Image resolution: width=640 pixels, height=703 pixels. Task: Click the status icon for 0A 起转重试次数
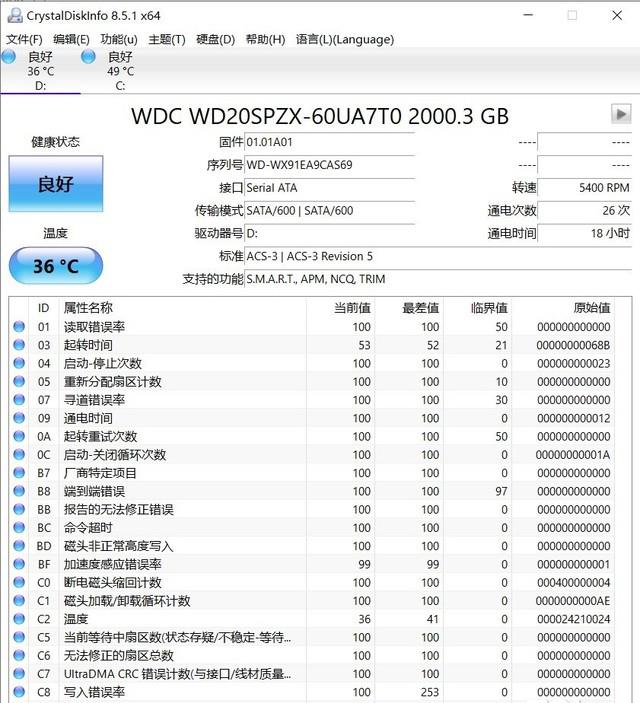pos(19,436)
